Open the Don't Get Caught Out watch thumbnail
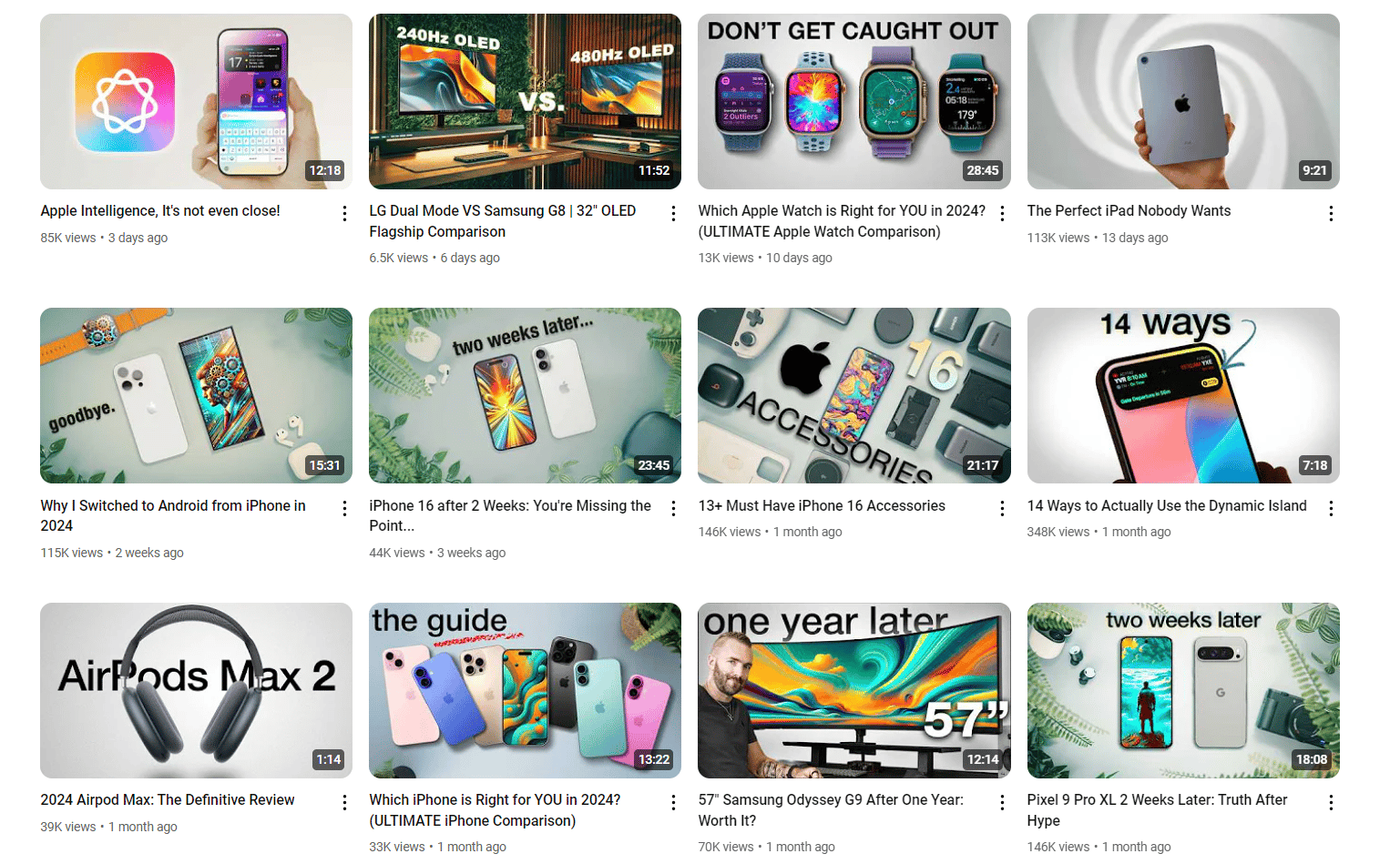The image size is (1400, 864). (x=854, y=101)
